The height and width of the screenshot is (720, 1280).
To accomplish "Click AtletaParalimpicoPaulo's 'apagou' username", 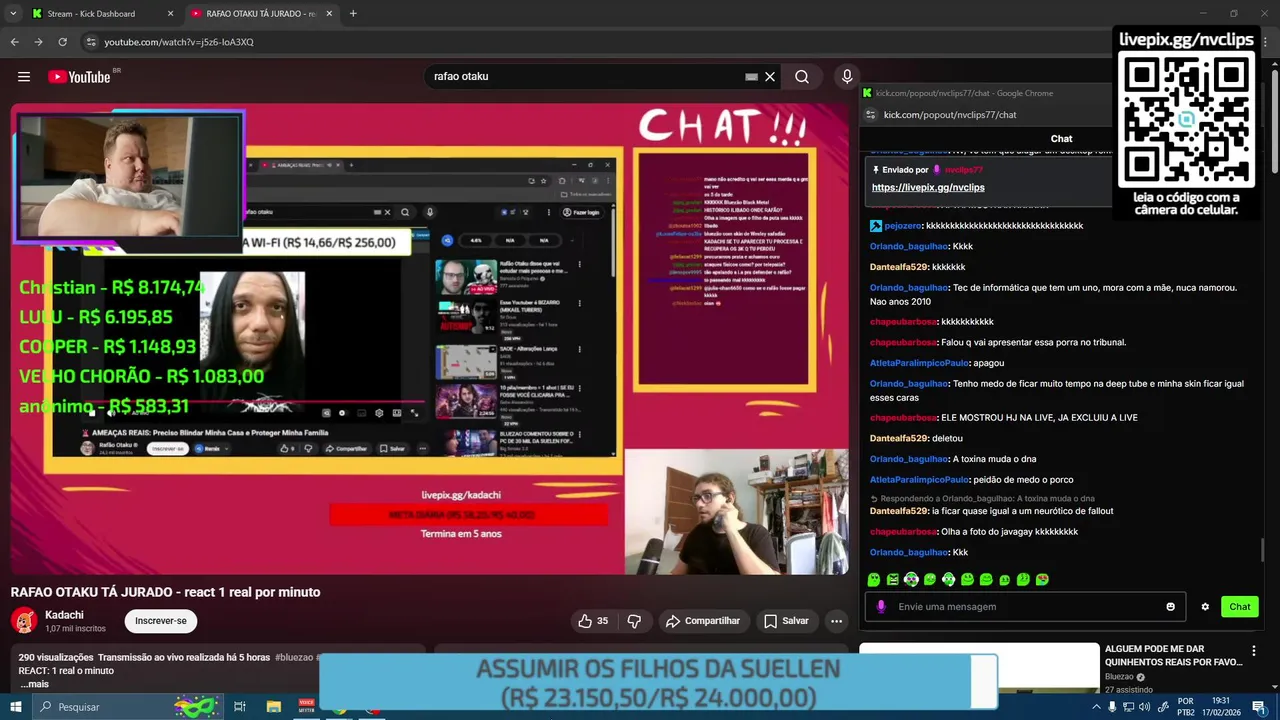I will point(919,363).
